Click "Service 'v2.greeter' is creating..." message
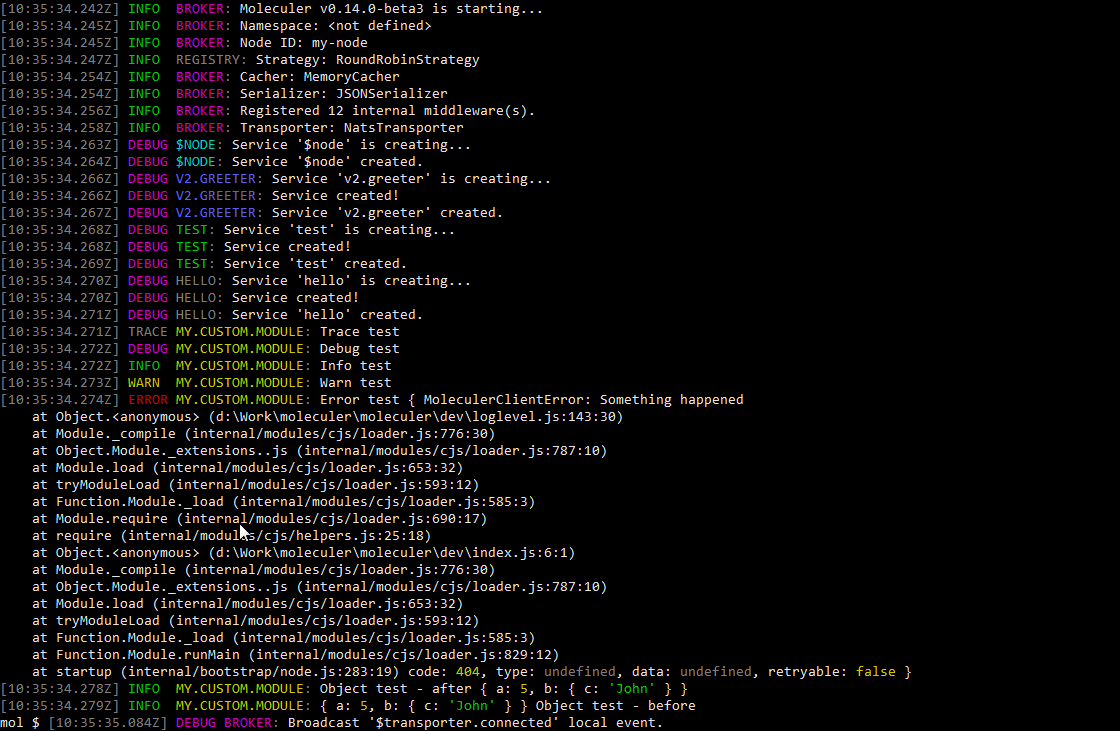Viewport: 1120px width, 731px height. tap(411, 179)
